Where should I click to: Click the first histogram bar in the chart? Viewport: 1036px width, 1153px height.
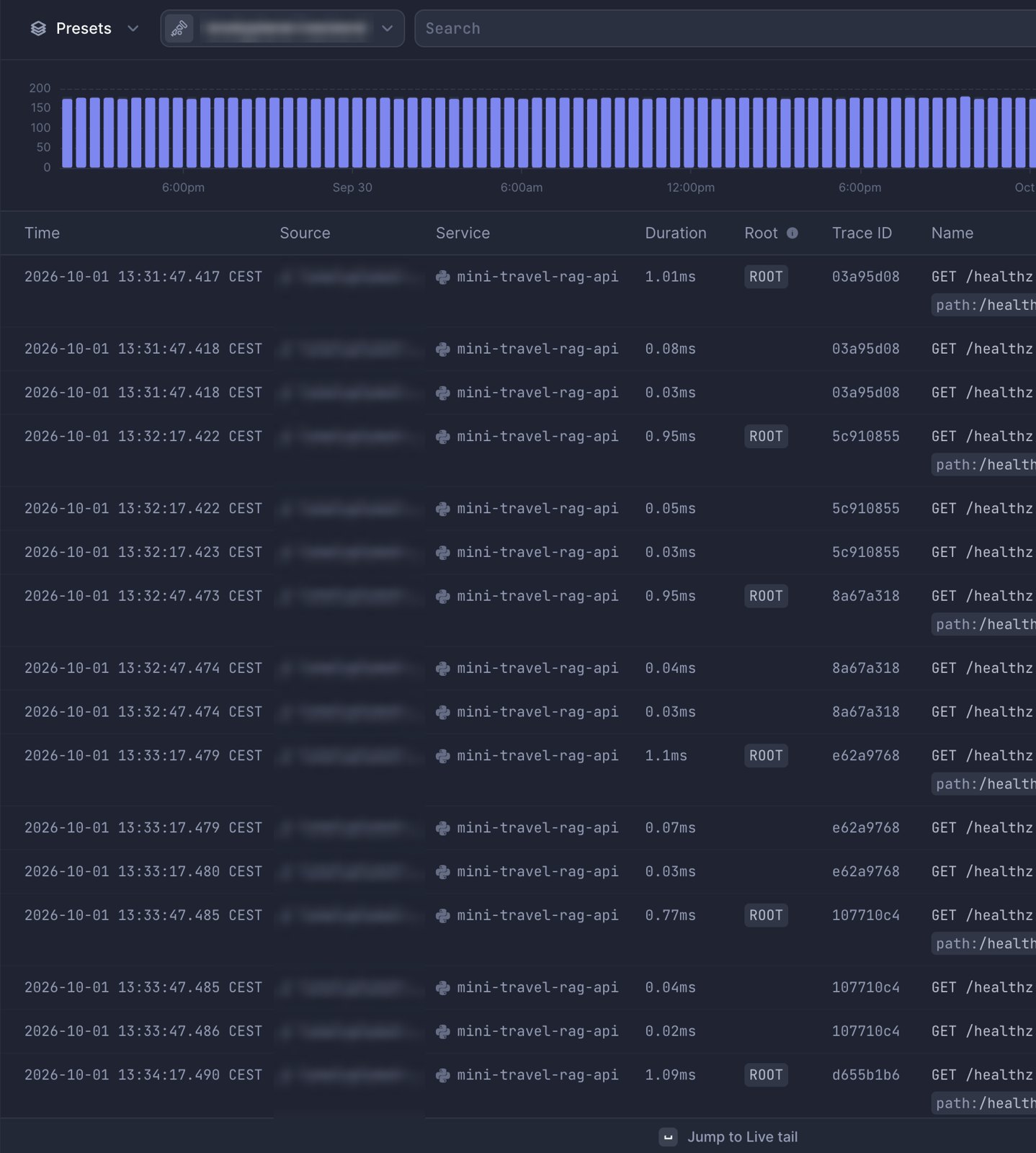coord(67,133)
